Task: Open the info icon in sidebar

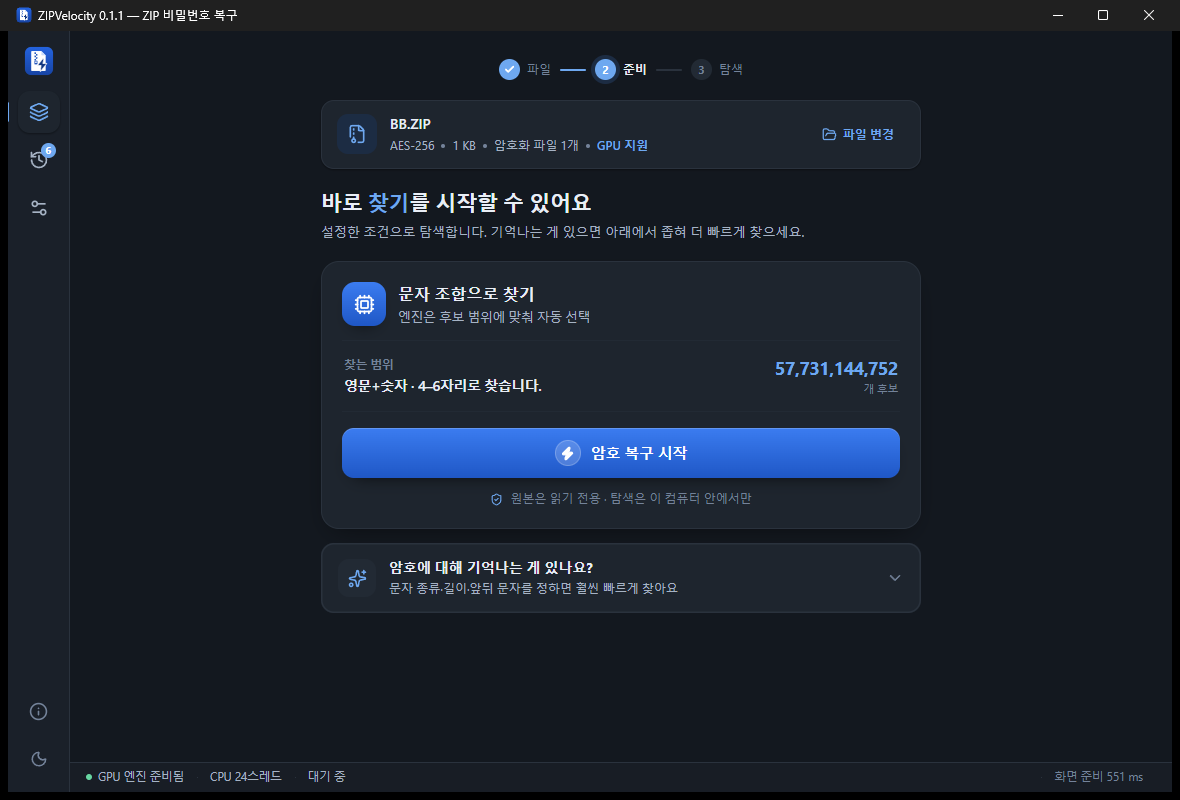Action: [38, 711]
